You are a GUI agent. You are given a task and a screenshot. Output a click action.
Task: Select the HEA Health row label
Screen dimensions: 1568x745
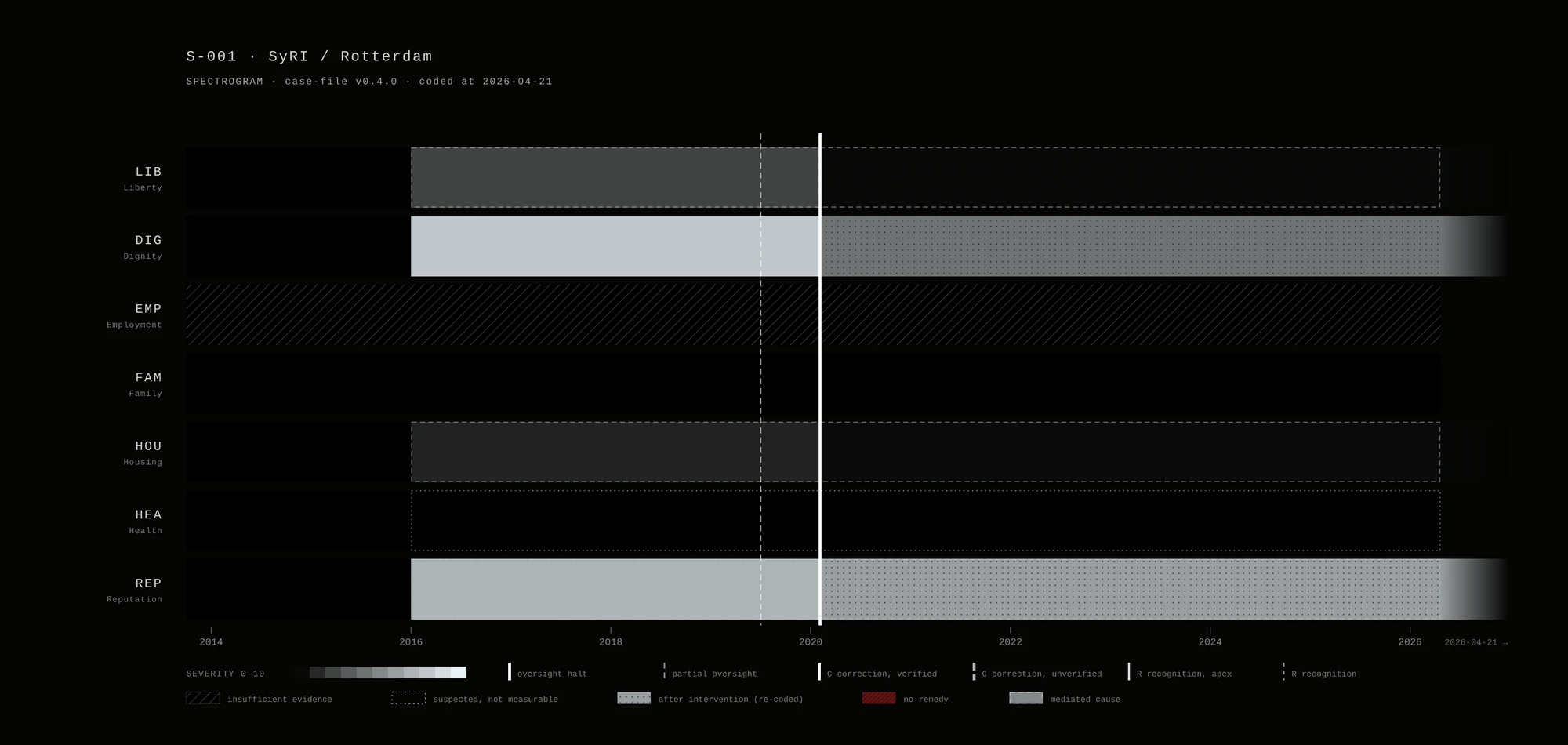click(146, 521)
